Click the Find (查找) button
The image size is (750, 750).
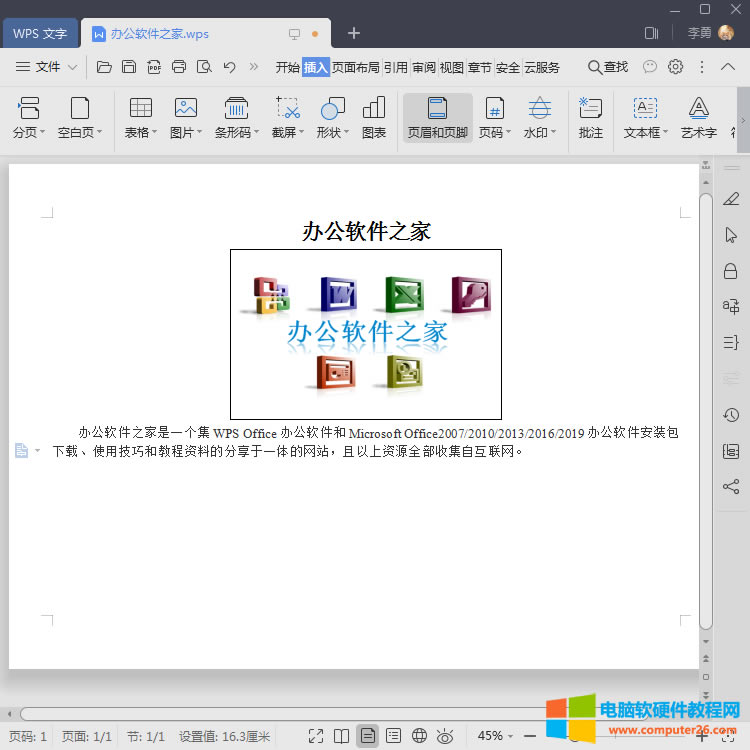(608, 67)
